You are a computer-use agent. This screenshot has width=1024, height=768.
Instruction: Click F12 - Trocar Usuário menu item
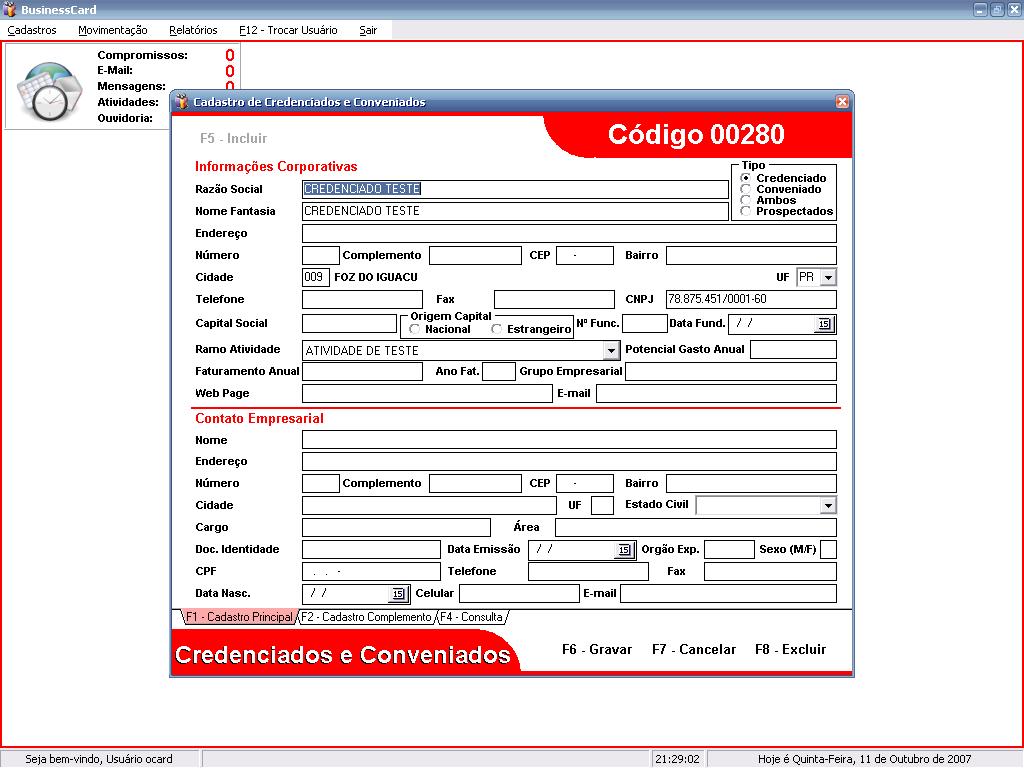[288, 30]
